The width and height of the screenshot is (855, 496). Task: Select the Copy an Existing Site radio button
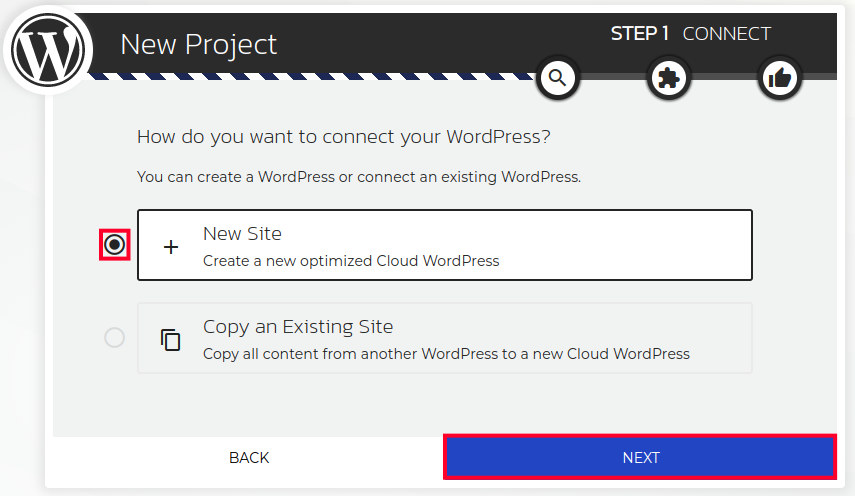(x=115, y=338)
